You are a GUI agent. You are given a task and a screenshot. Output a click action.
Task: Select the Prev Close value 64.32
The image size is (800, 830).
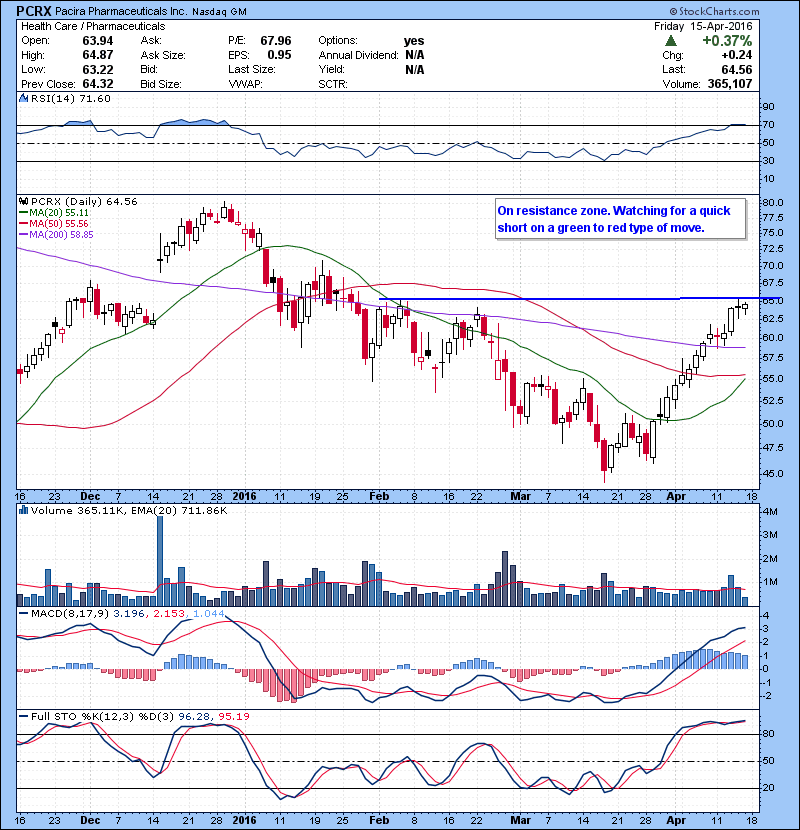98,84
